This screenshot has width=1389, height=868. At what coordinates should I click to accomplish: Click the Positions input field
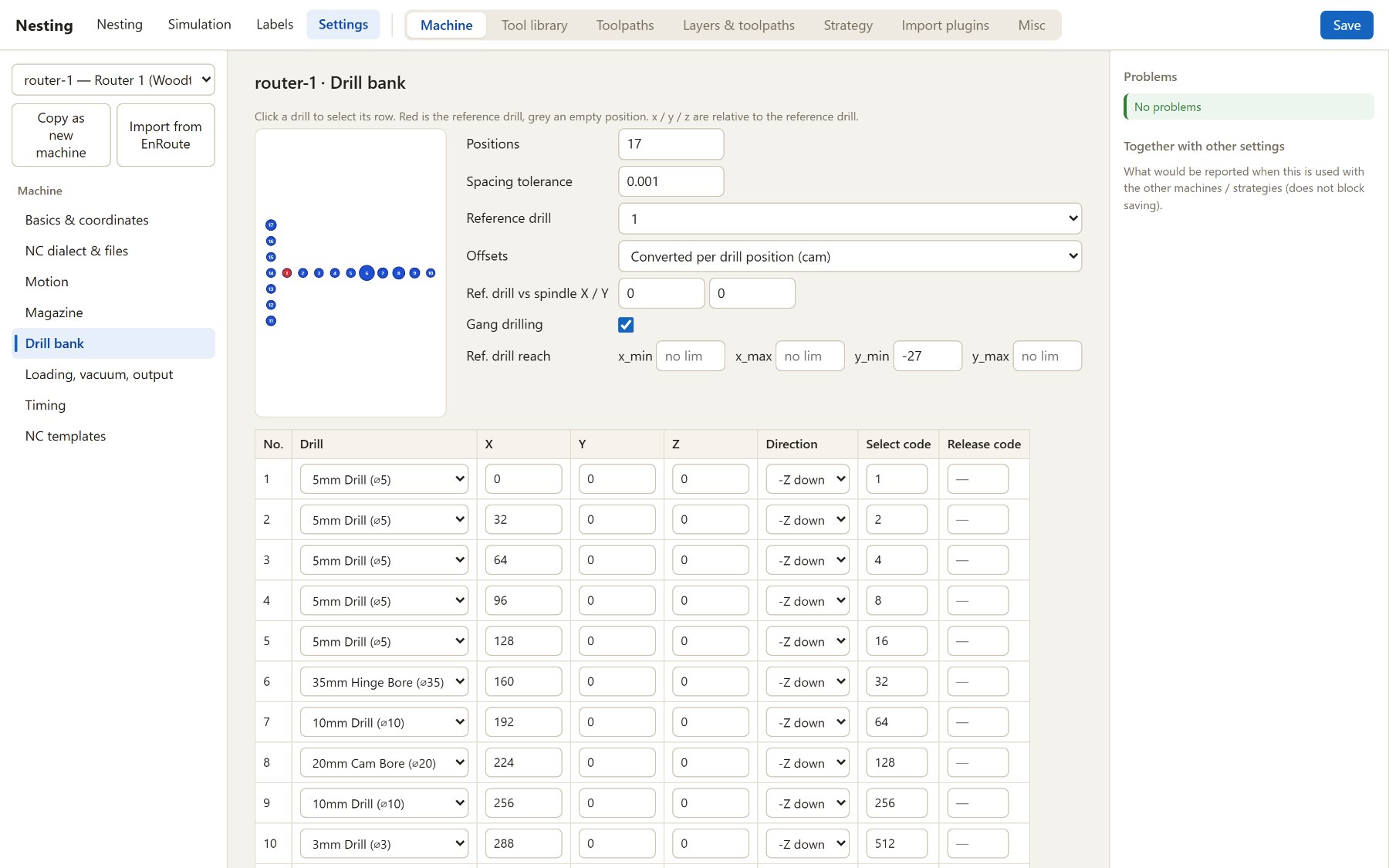click(x=671, y=144)
